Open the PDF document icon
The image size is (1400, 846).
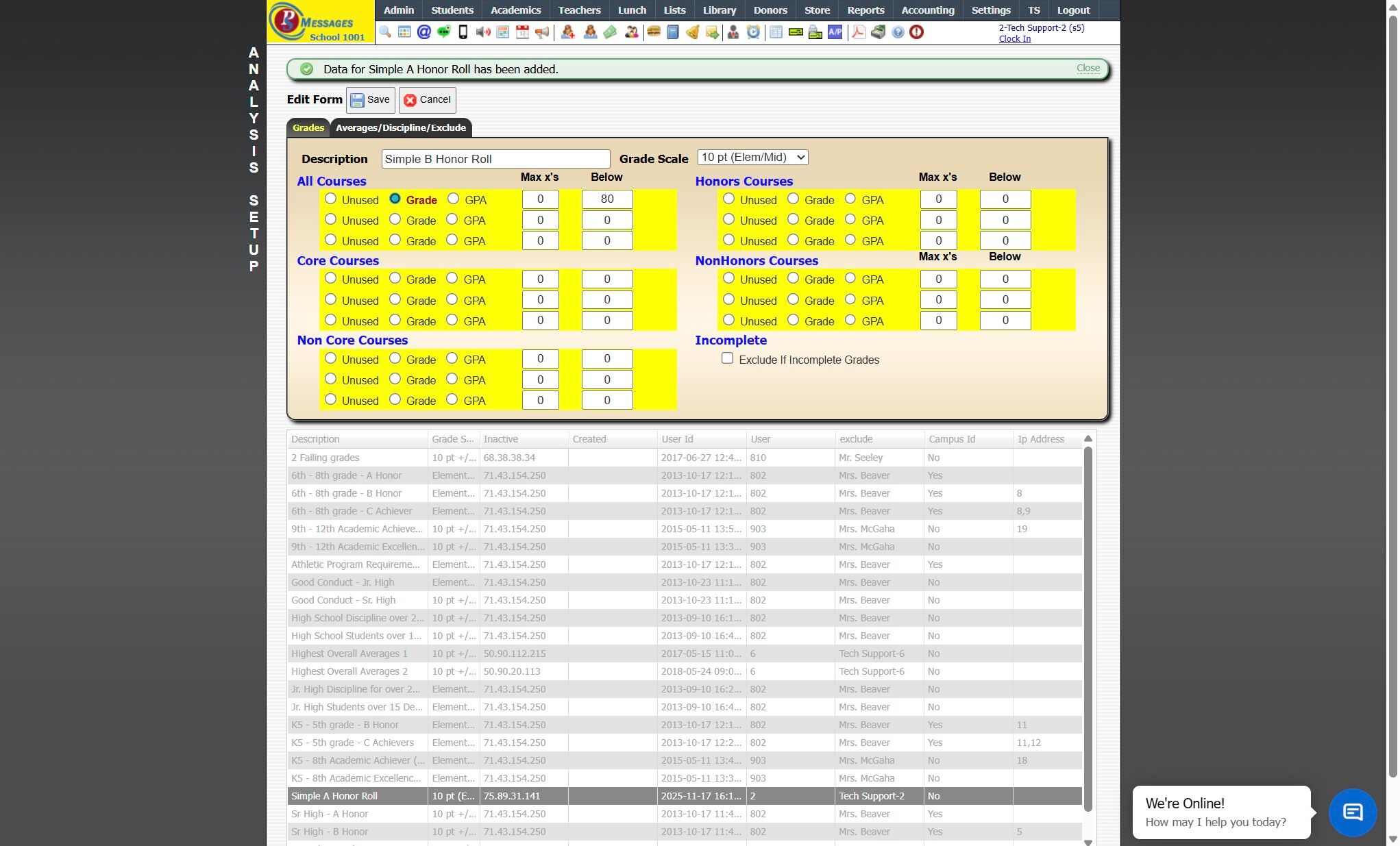click(858, 32)
